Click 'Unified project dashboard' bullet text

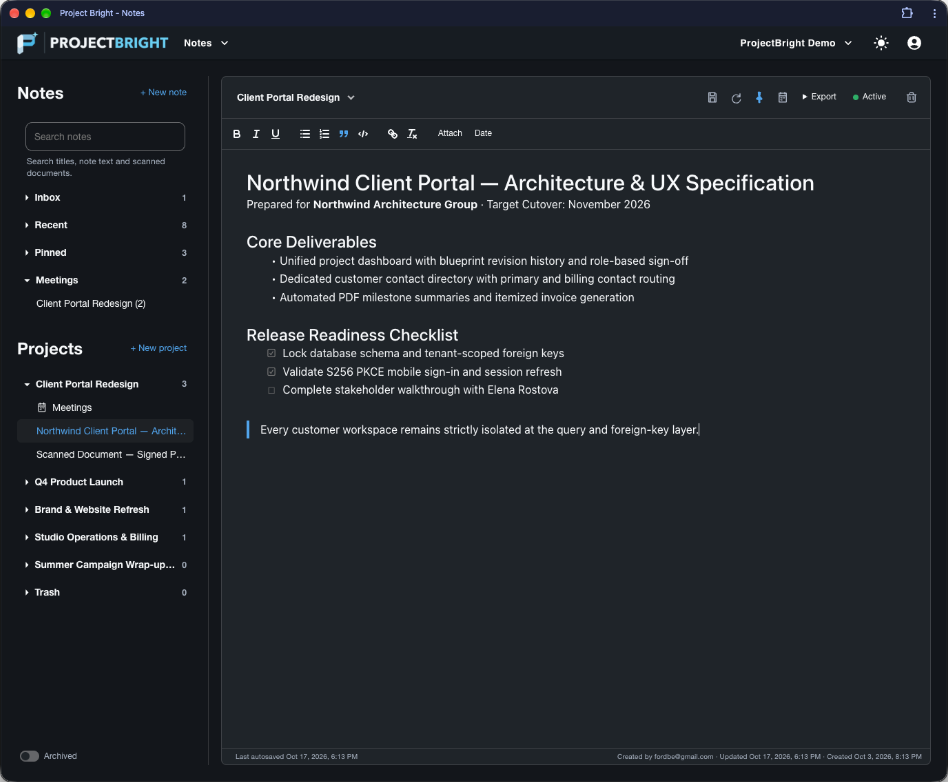pos(484,261)
